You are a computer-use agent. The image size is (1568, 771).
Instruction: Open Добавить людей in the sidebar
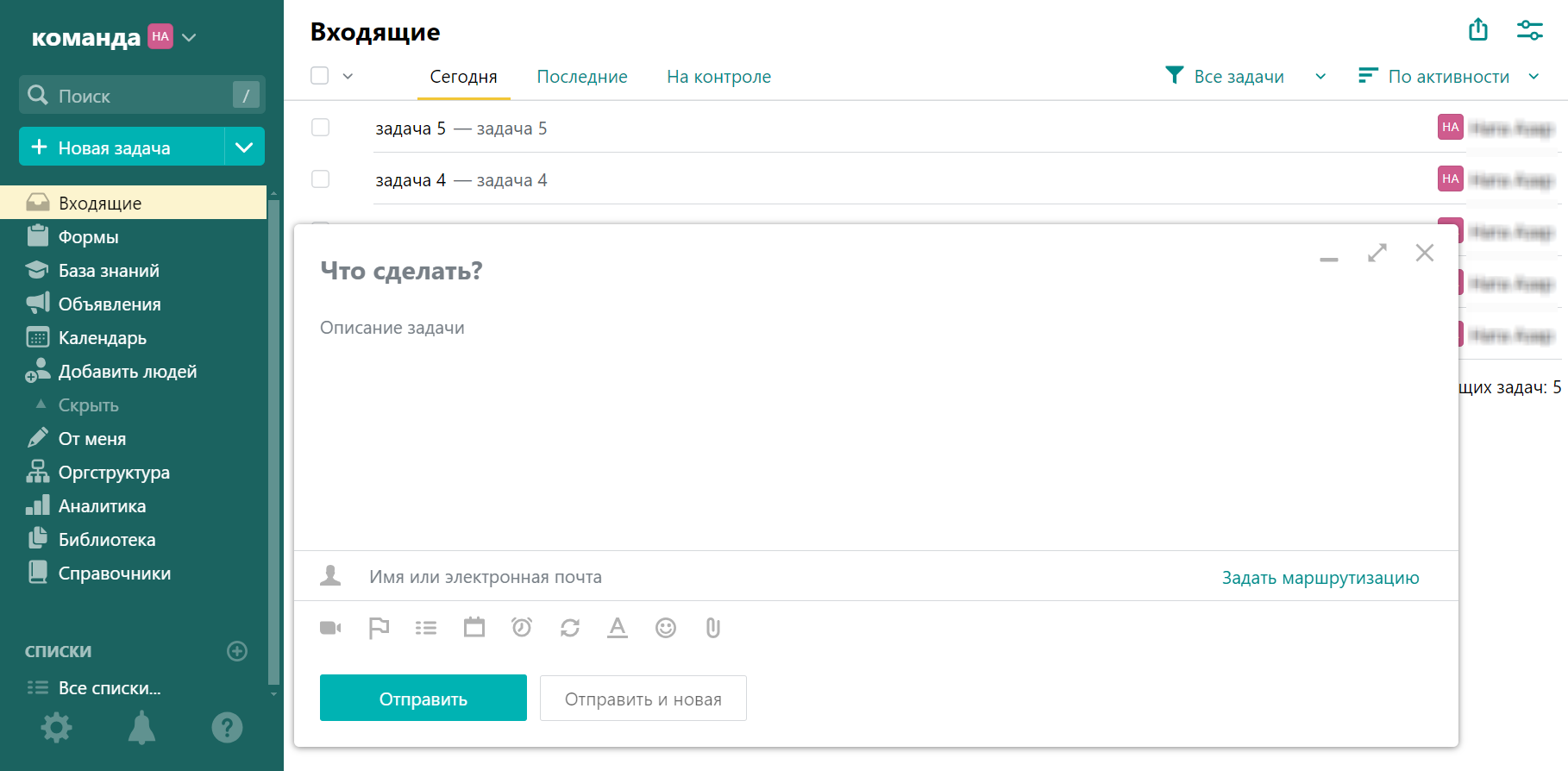point(133,371)
